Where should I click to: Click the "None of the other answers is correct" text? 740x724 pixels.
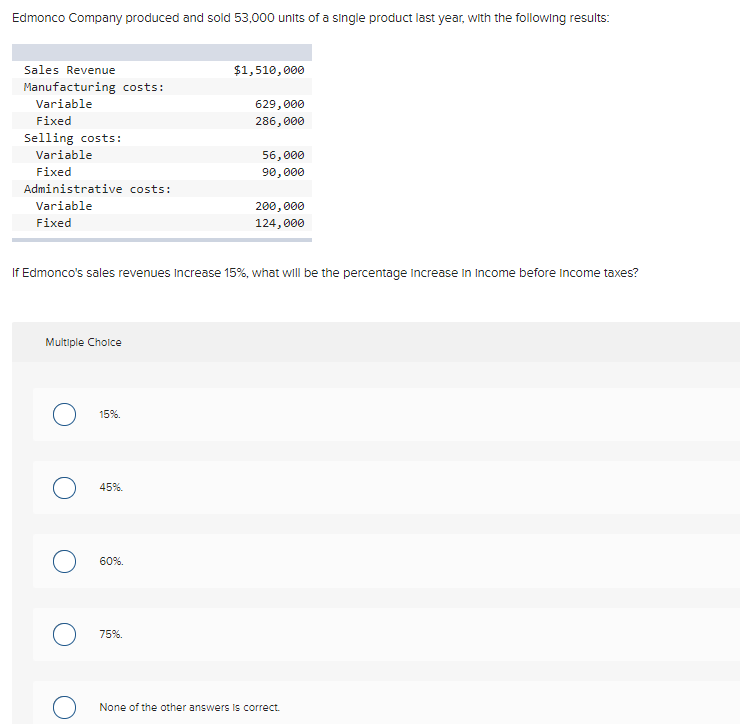point(189,707)
